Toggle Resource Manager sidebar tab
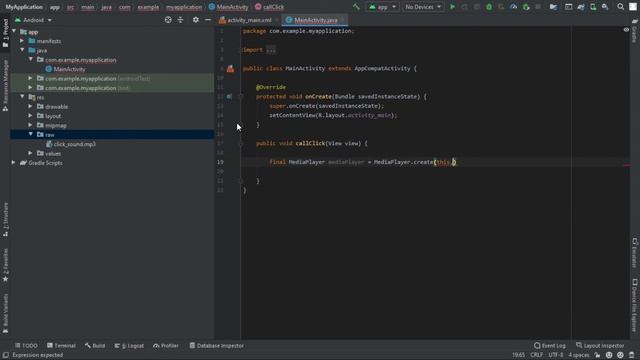The height and width of the screenshot is (360, 640). (5, 86)
